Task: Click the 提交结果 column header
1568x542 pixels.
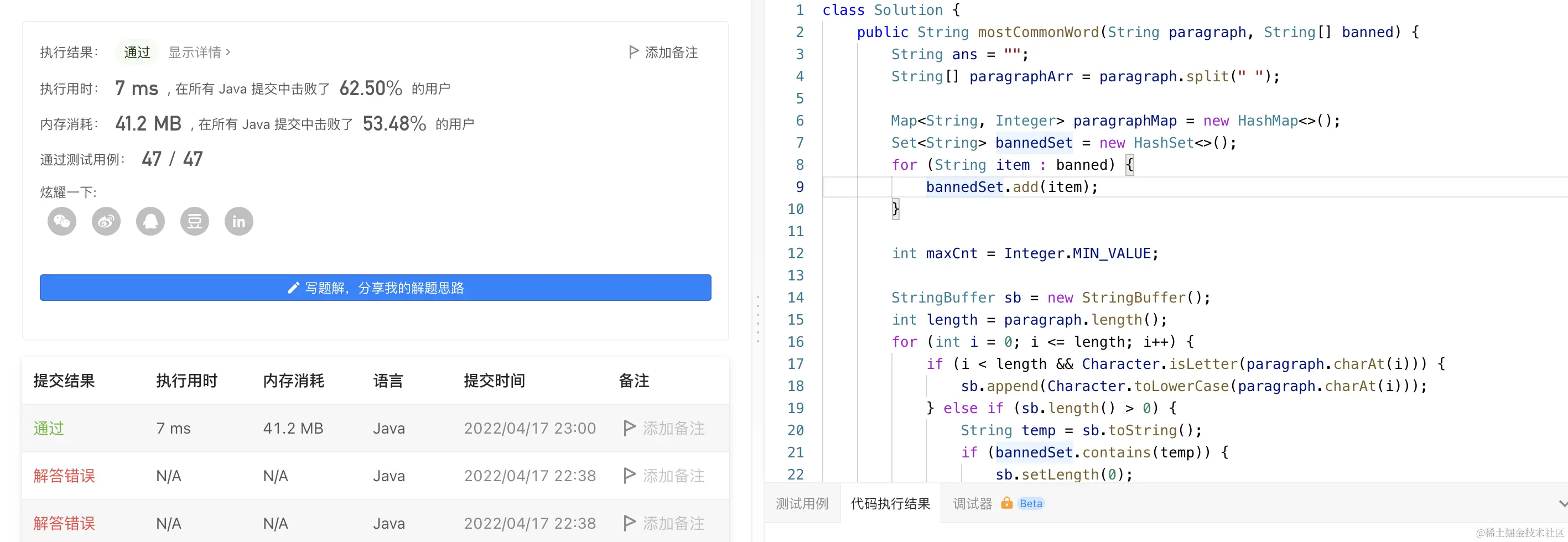Action: pos(64,381)
